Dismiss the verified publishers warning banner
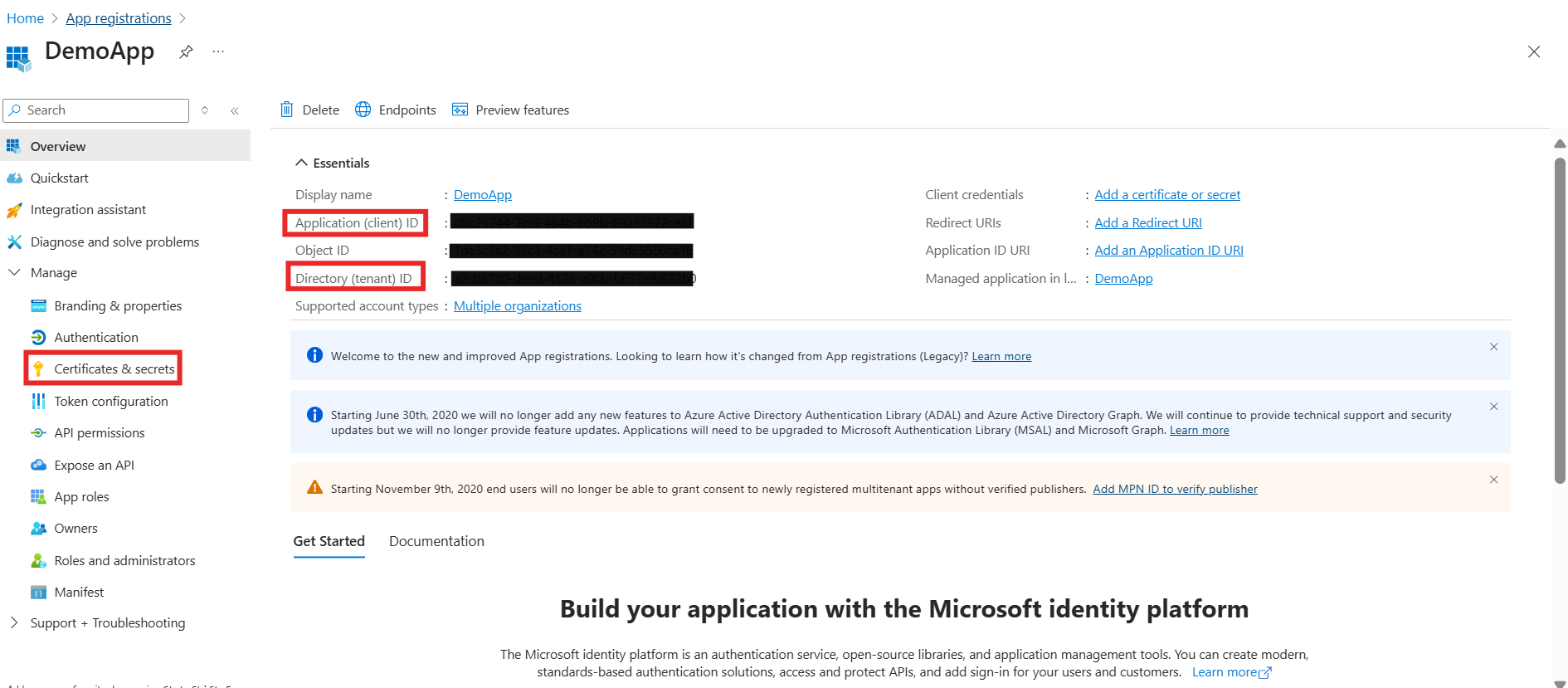1568x688 pixels. [x=1493, y=480]
